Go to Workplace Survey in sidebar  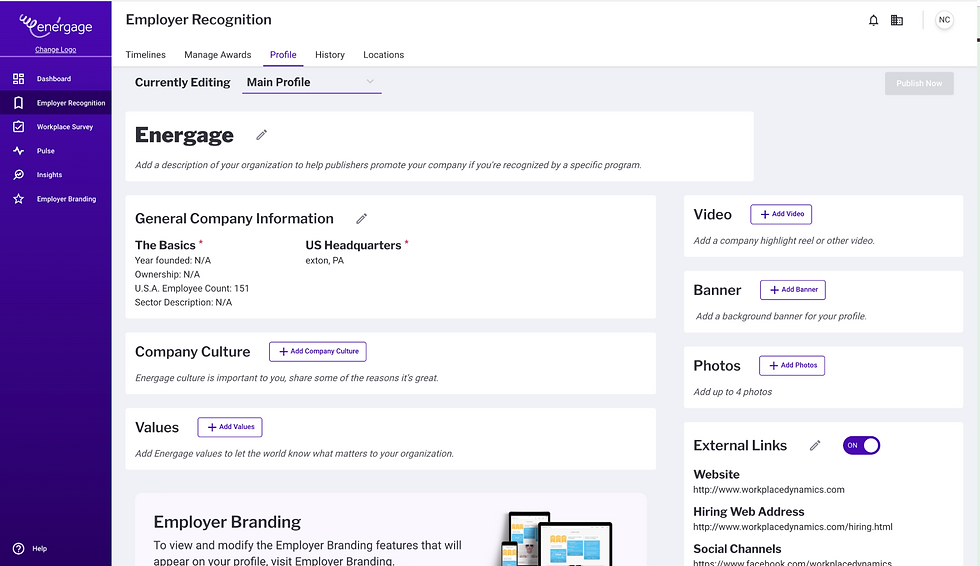pyautogui.click(x=64, y=127)
